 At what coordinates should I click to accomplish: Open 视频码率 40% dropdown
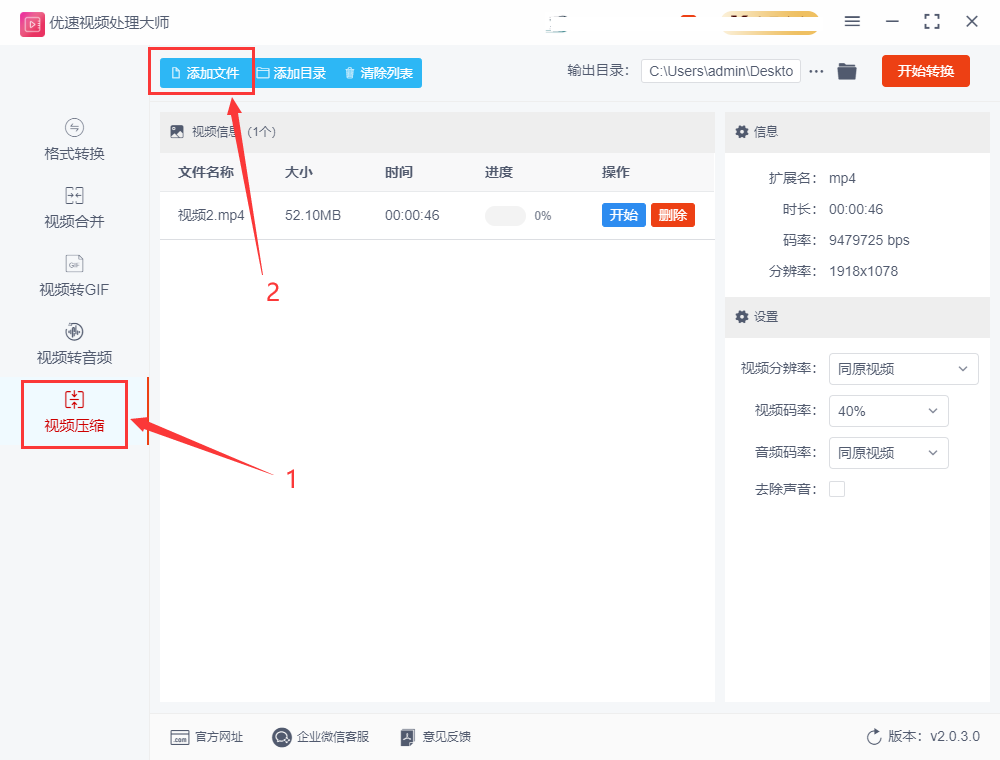click(888, 411)
